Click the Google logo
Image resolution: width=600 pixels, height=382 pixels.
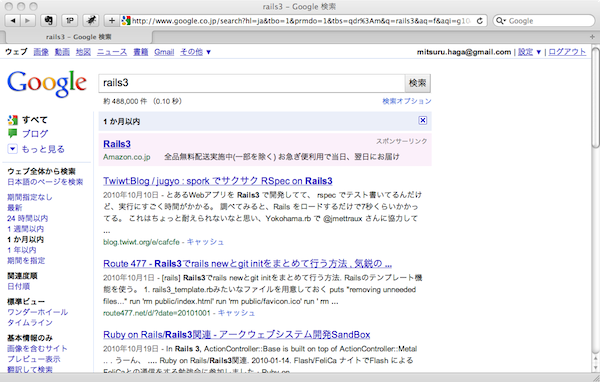(x=47, y=83)
